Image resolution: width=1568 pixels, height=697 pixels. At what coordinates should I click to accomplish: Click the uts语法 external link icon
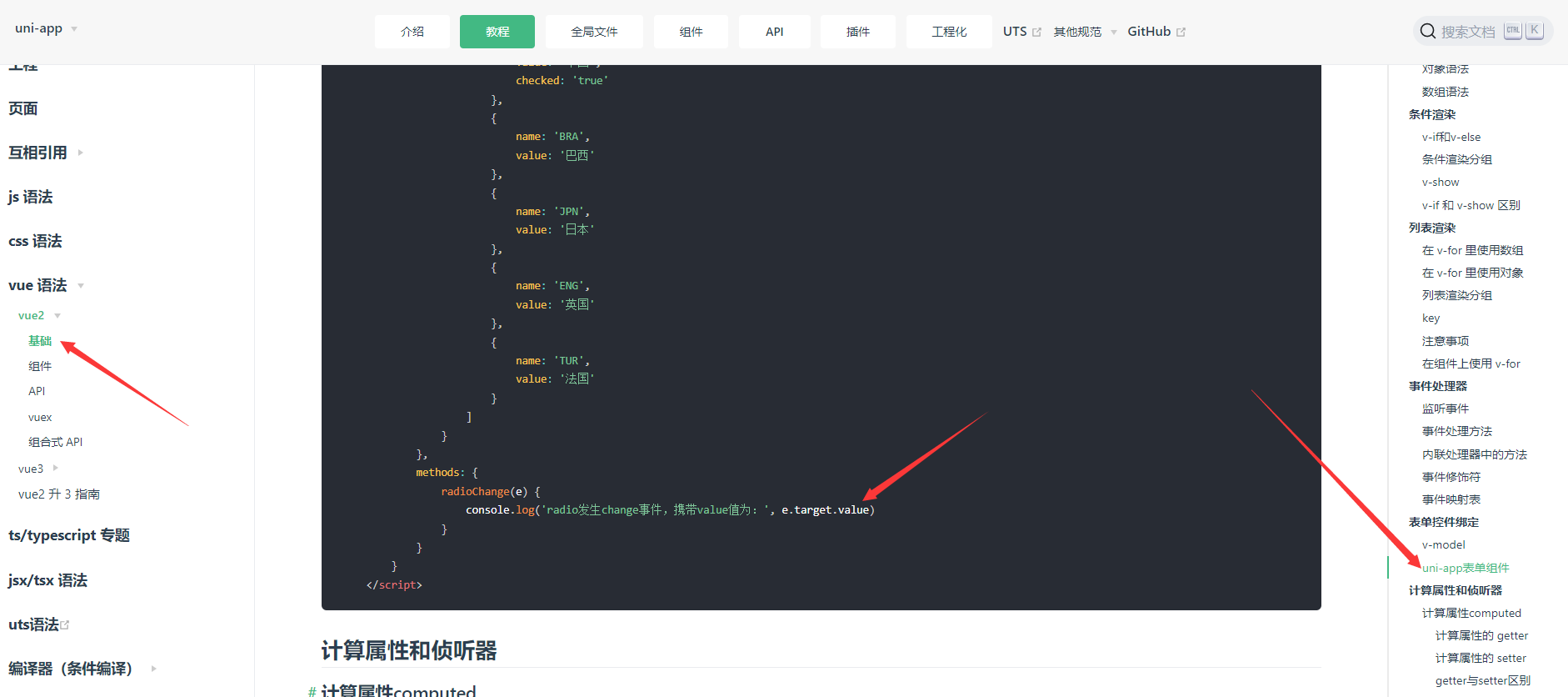65,624
